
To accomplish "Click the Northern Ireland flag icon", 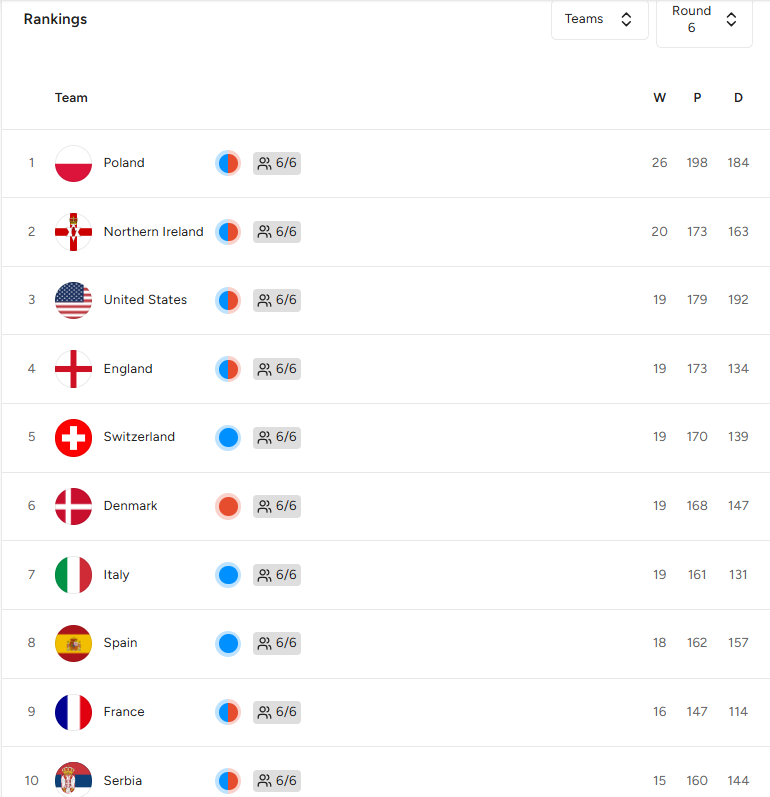I will (x=73, y=232).
